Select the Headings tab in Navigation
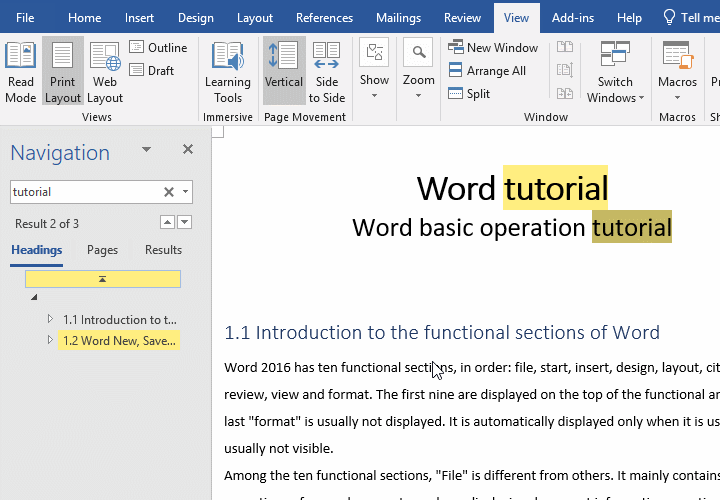This screenshot has width=720, height=500. 37,250
